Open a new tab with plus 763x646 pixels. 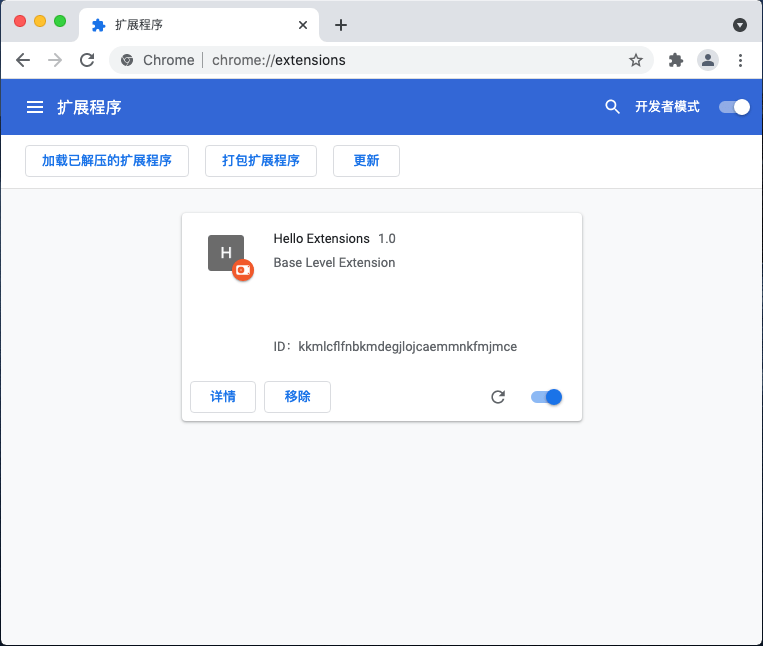[x=341, y=25]
